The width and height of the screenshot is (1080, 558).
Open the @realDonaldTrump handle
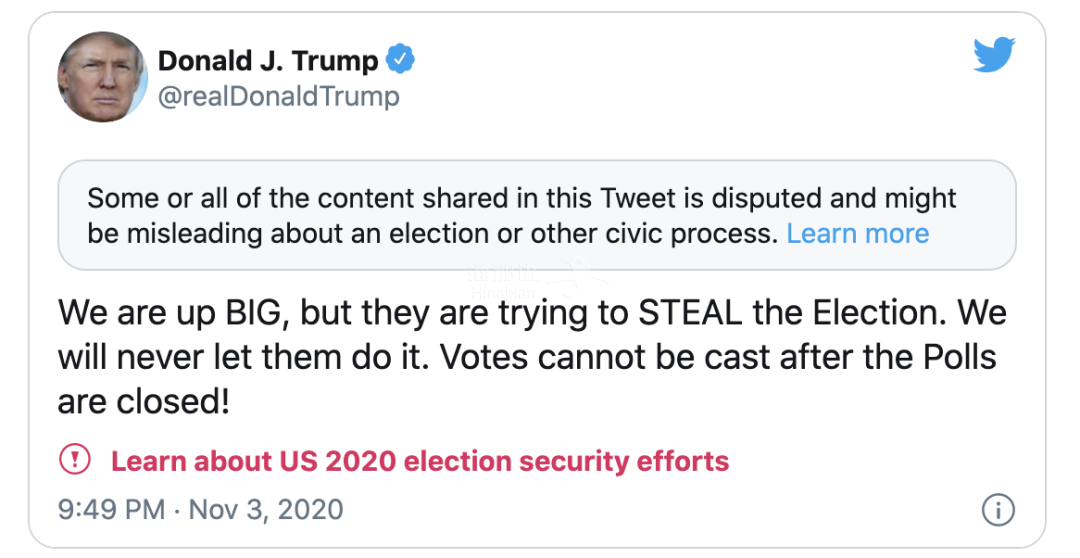[278, 96]
